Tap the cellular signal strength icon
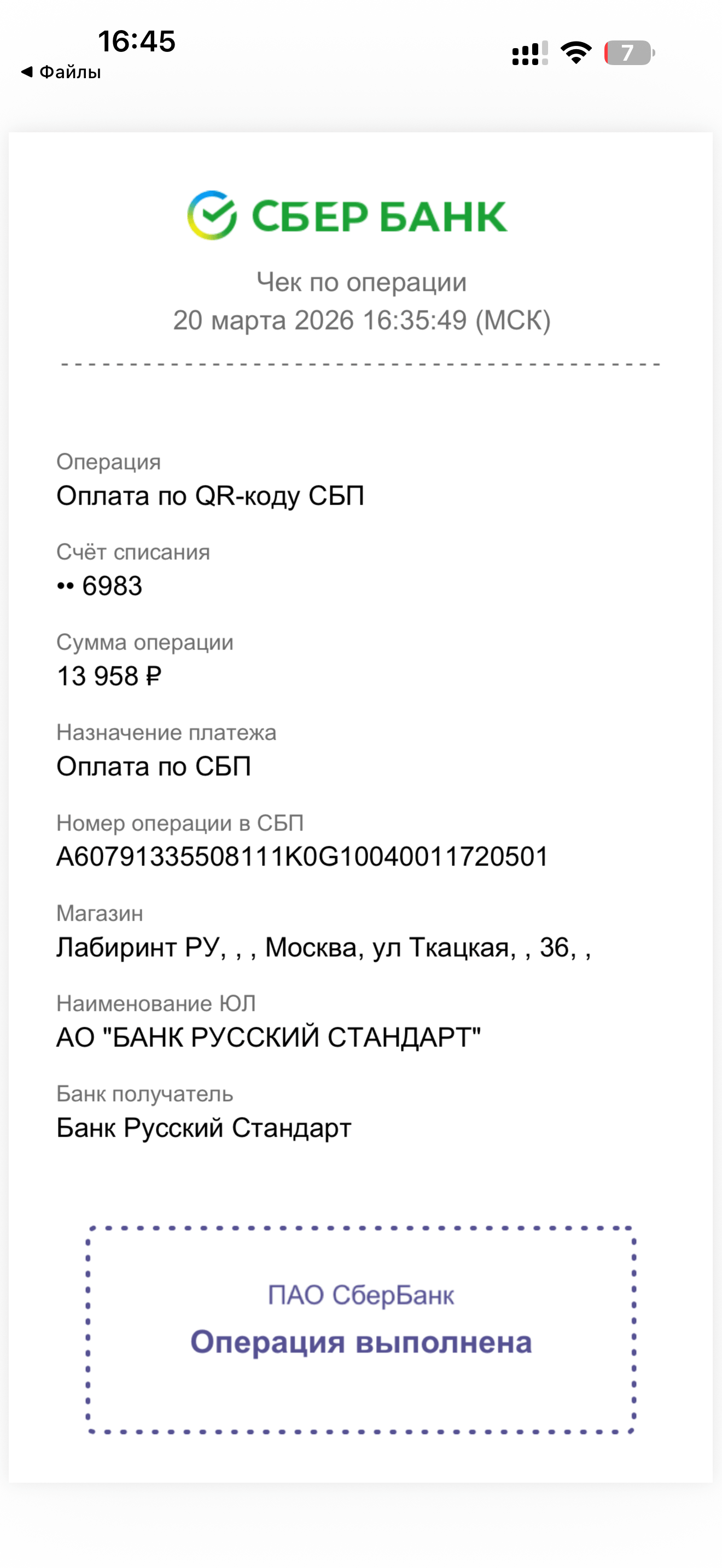The image size is (722, 1568). 529,53
